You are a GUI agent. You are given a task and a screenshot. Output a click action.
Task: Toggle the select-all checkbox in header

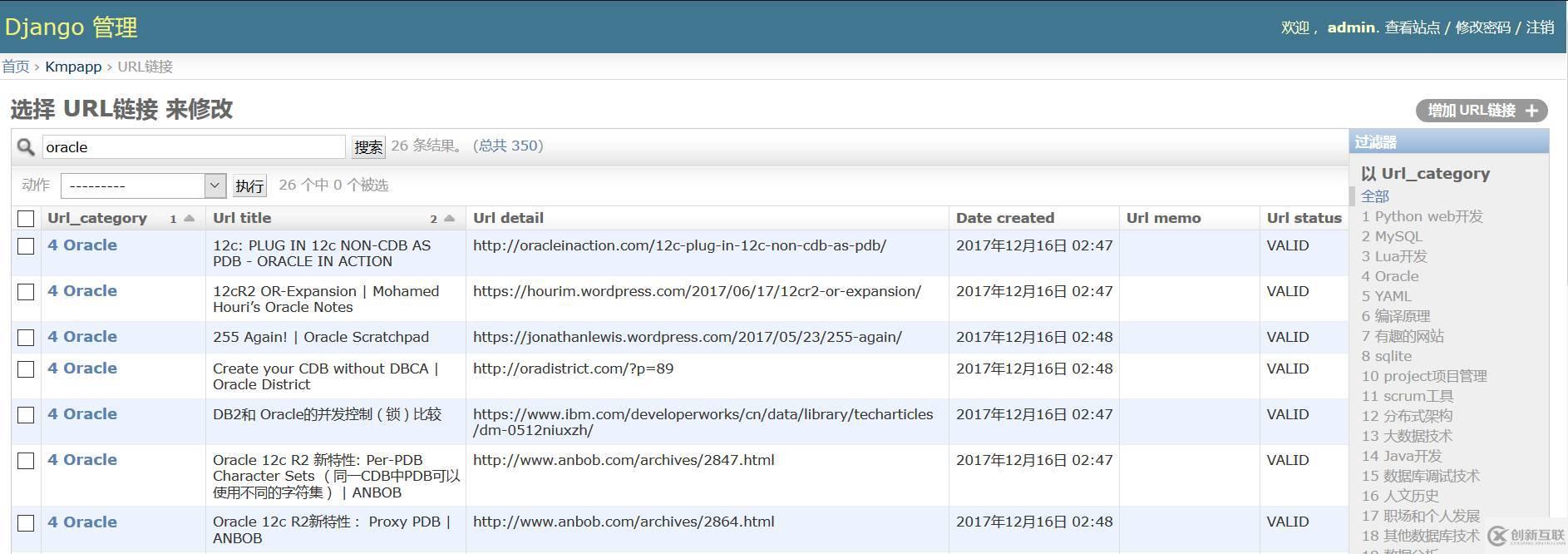(26, 219)
